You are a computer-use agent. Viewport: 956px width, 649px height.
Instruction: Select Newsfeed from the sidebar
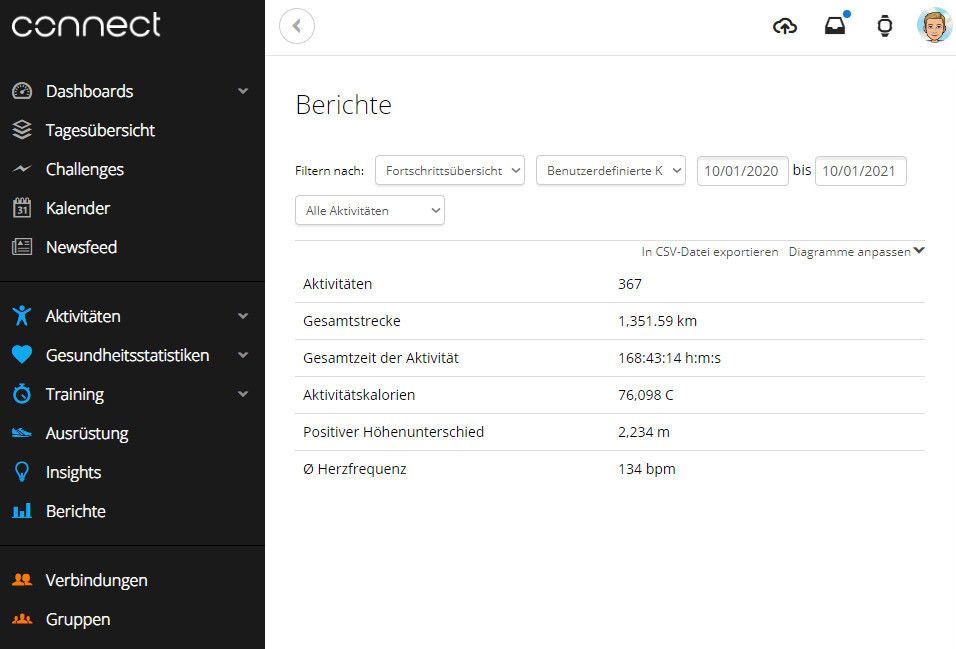[81, 247]
